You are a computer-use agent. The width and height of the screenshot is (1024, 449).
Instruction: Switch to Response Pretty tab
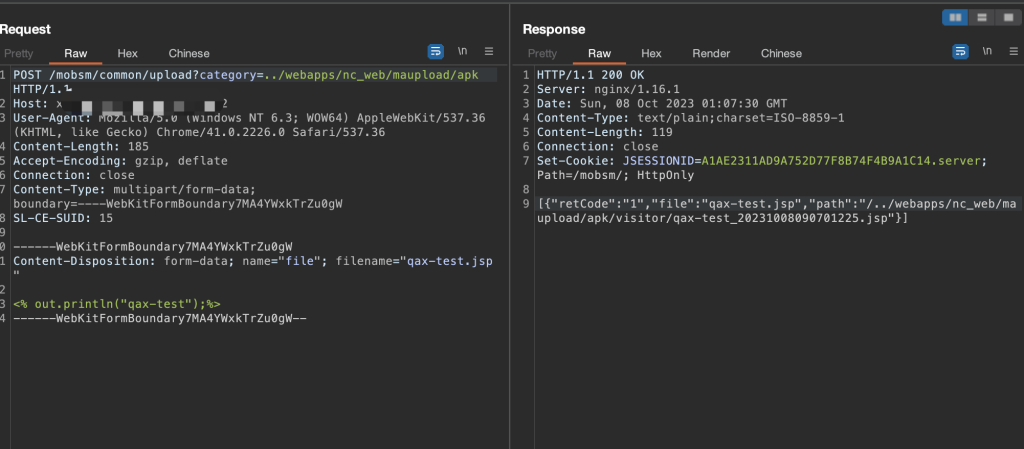[x=542, y=54]
